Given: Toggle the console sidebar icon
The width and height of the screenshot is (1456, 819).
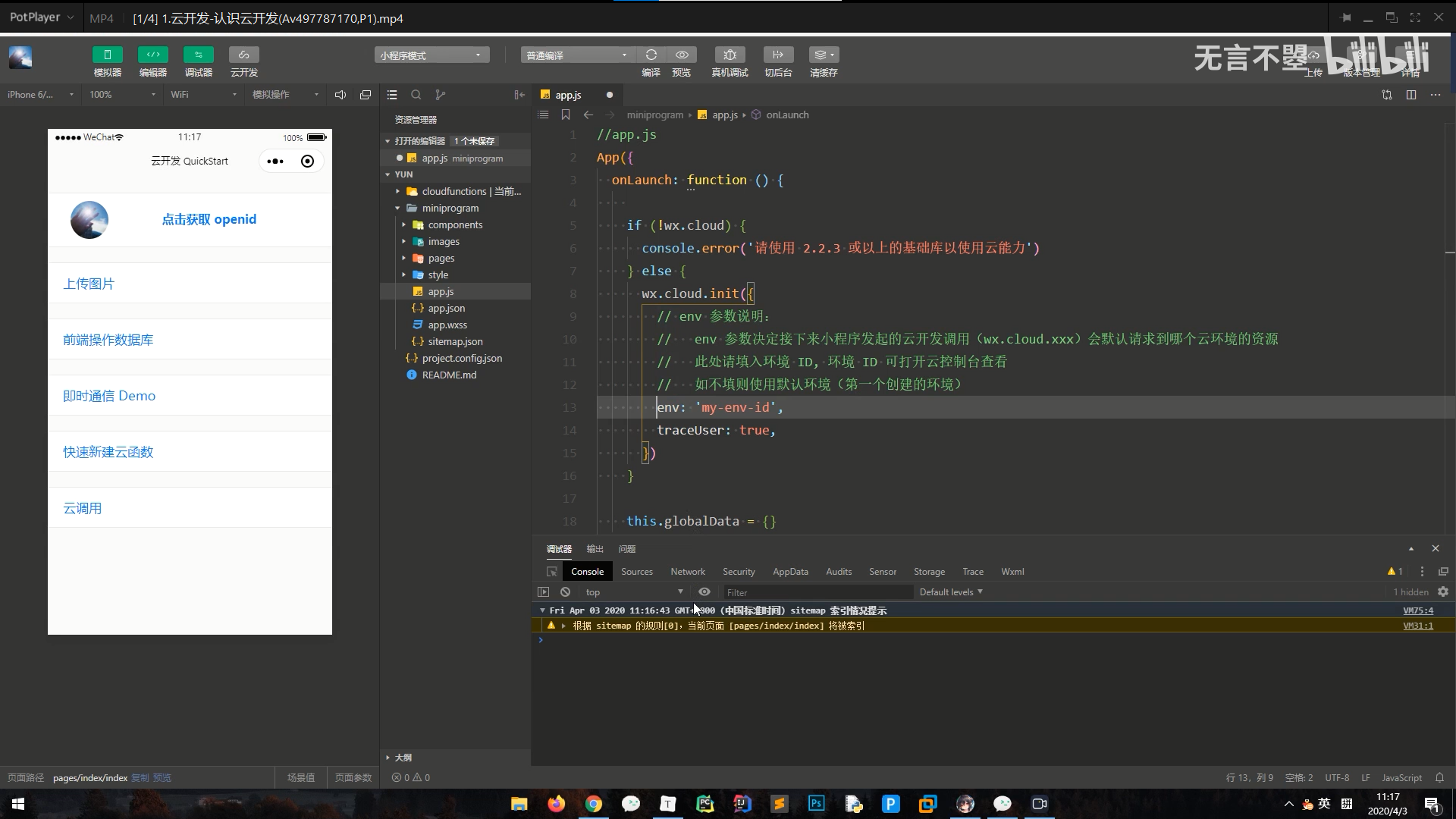Looking at the screenshot, I should pos(543,592).
